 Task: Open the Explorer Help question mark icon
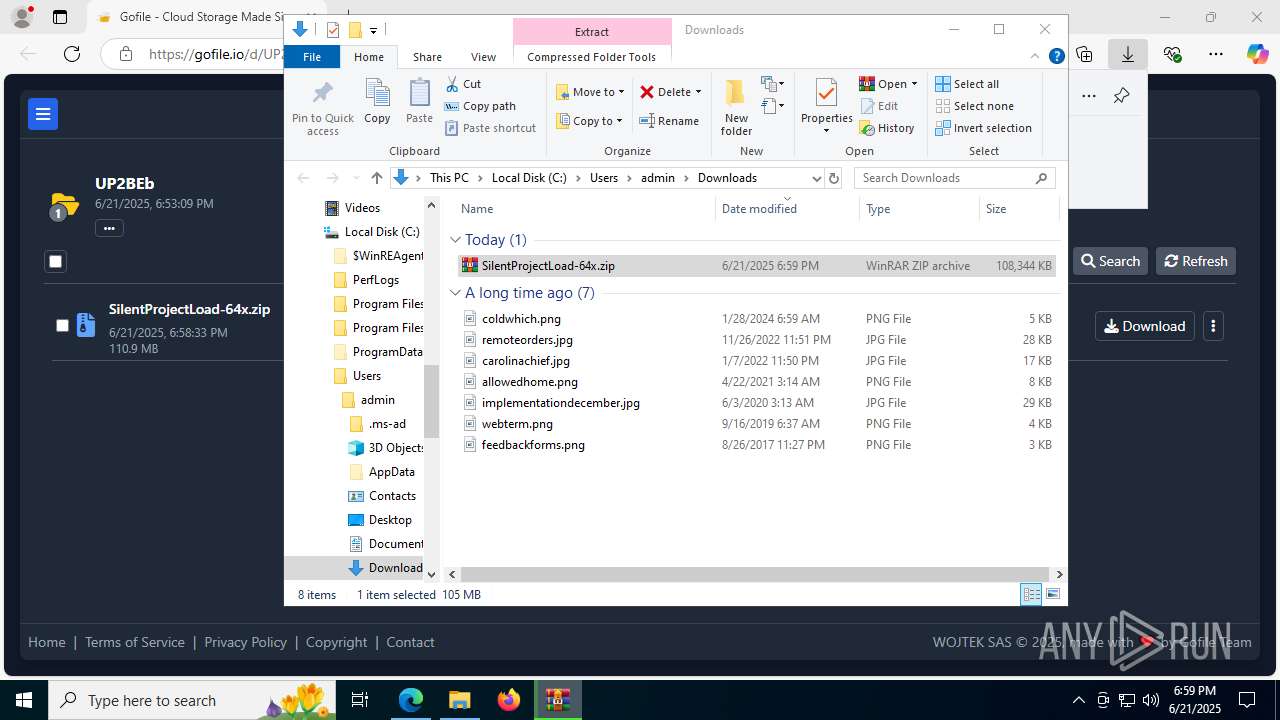coord(1056,57)
